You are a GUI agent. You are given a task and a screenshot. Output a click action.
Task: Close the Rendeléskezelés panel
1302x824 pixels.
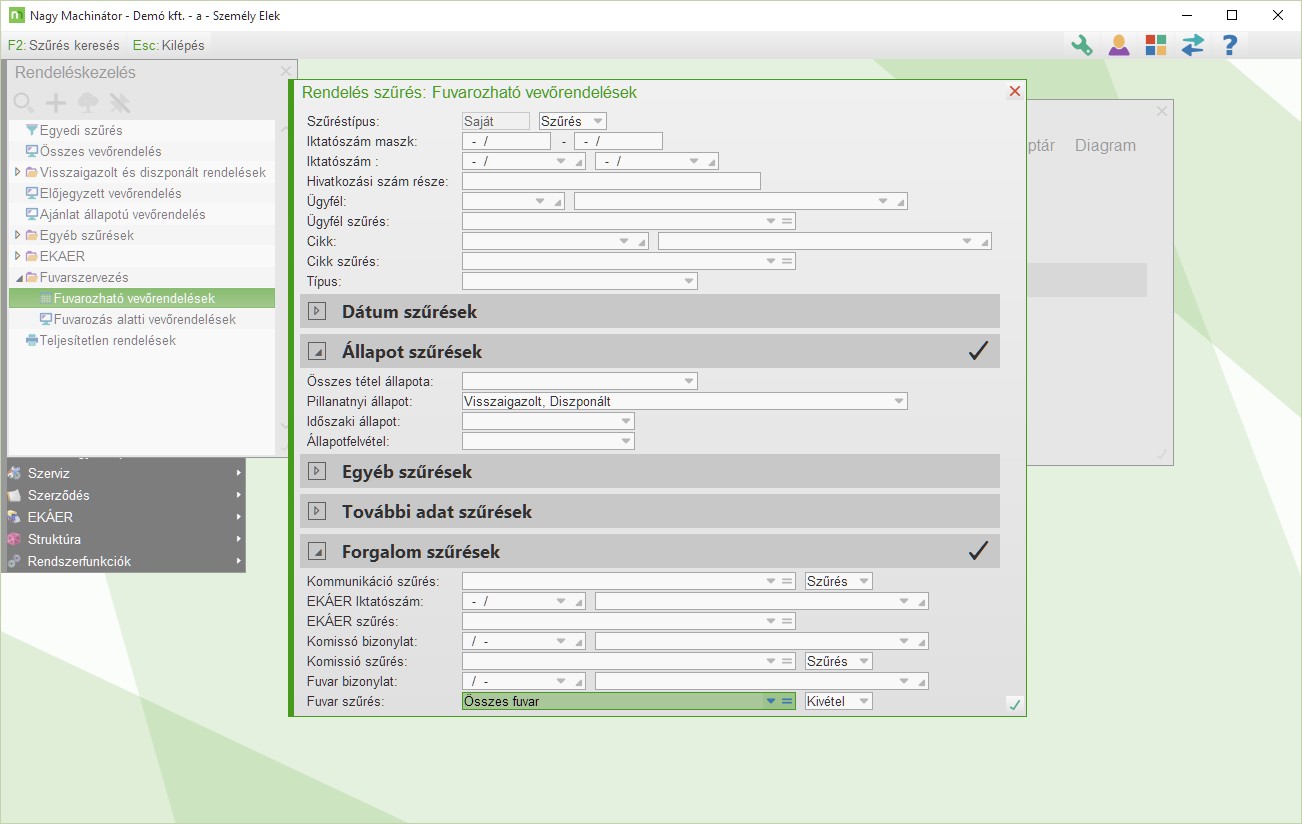coord(286,71)
